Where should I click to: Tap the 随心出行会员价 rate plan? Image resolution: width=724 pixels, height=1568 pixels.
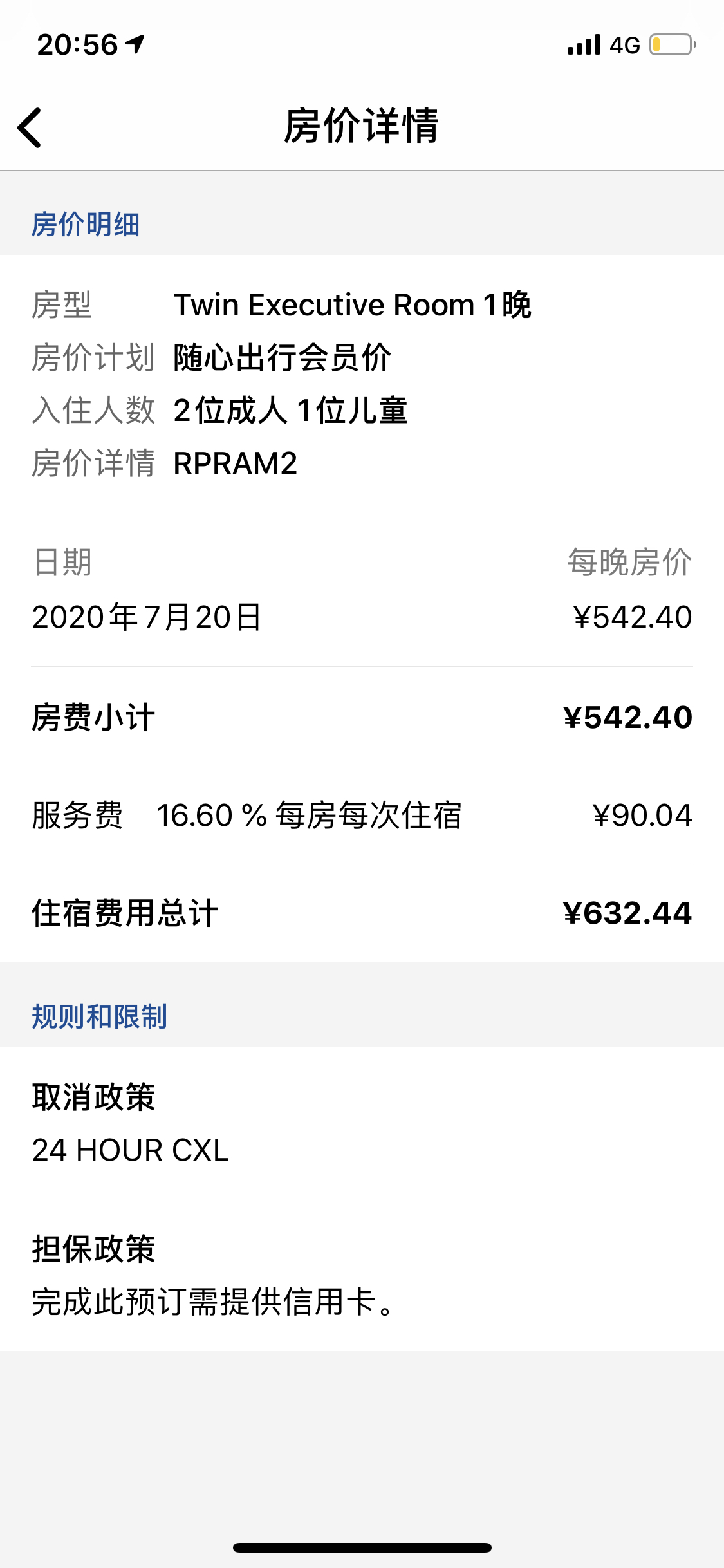(283, 358)
